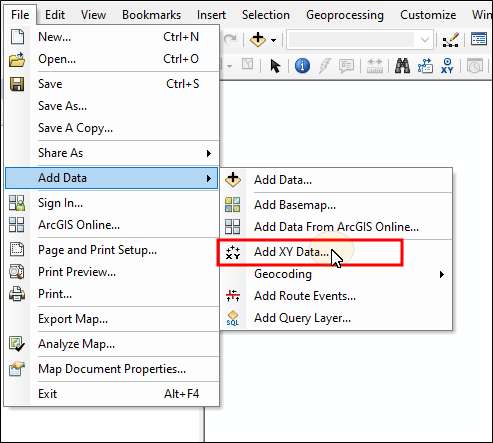493x443 pixels.
Task: Choose Exit from the File menu
Action: coord(112,394)
